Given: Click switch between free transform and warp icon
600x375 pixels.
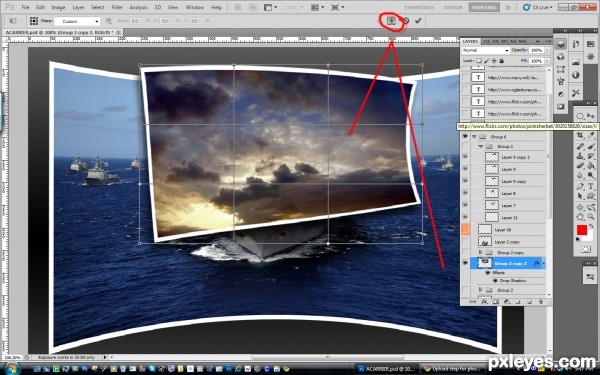Looking at the screenshot, I should [x=391, y=21].
